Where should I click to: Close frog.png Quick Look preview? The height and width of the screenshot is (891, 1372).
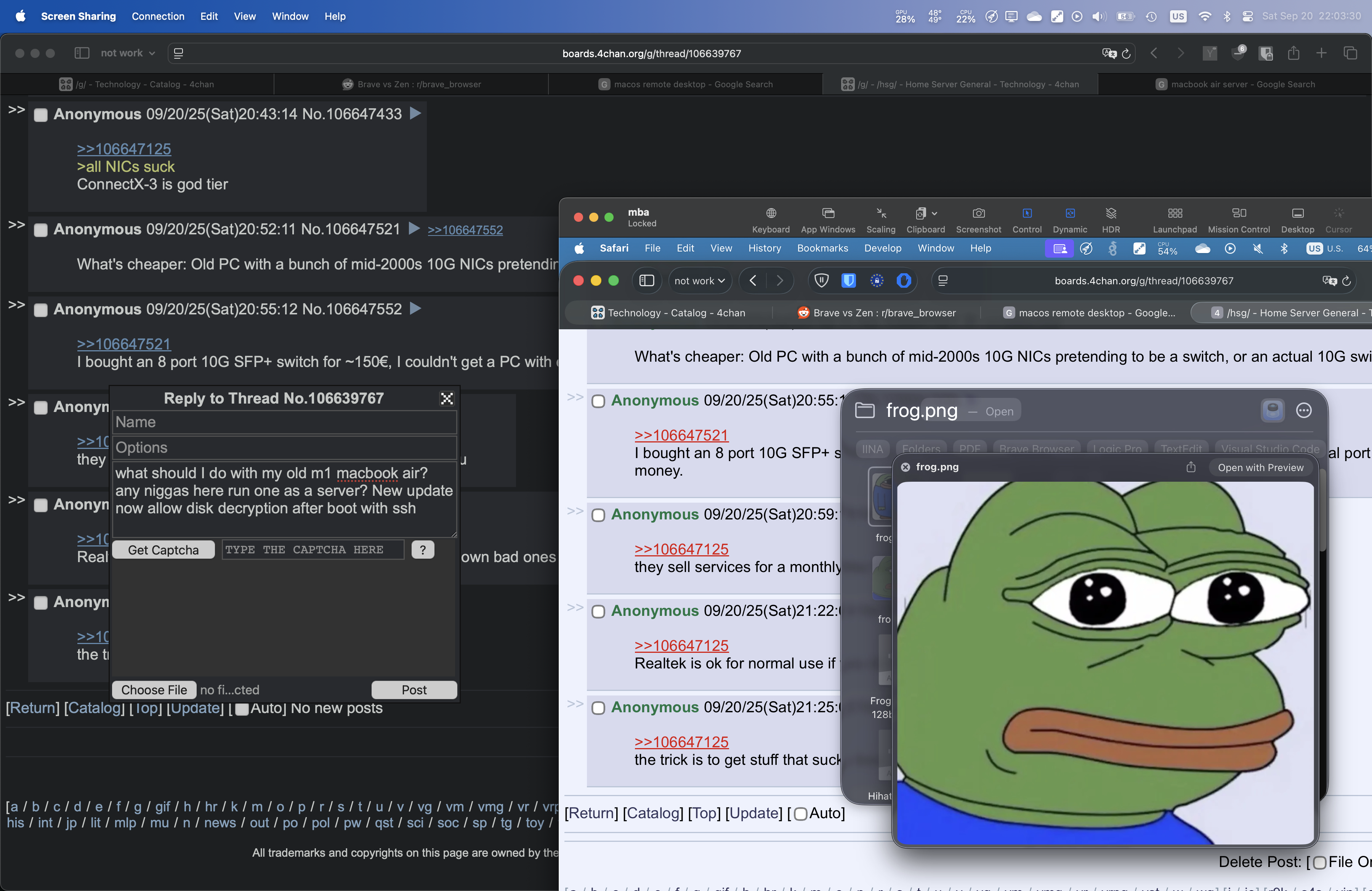[x=905, y=467]
